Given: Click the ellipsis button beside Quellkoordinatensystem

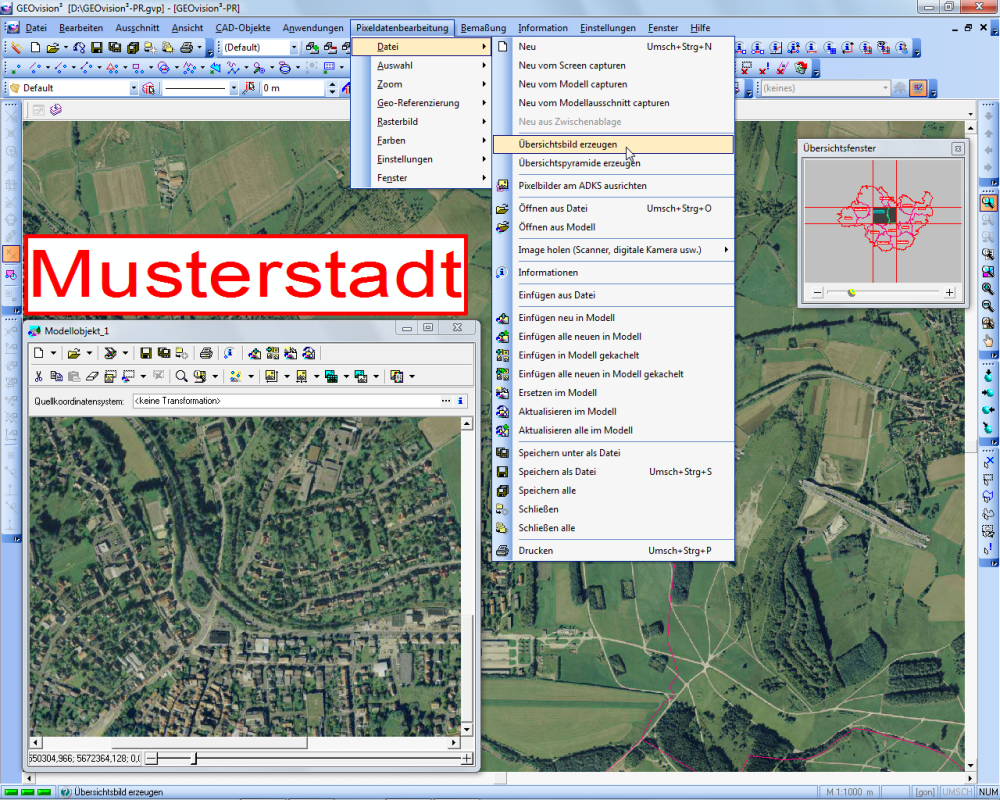Looking at the screenshot, I should pyautogui.click(x=446, y=401).
